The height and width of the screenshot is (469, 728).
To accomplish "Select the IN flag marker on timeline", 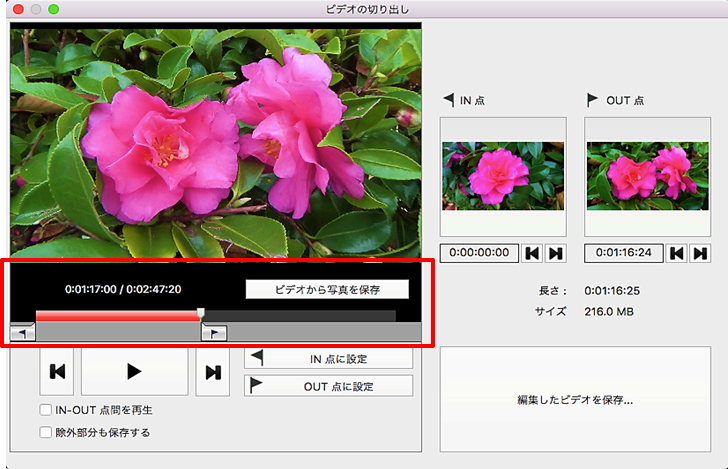I will 22,333.
